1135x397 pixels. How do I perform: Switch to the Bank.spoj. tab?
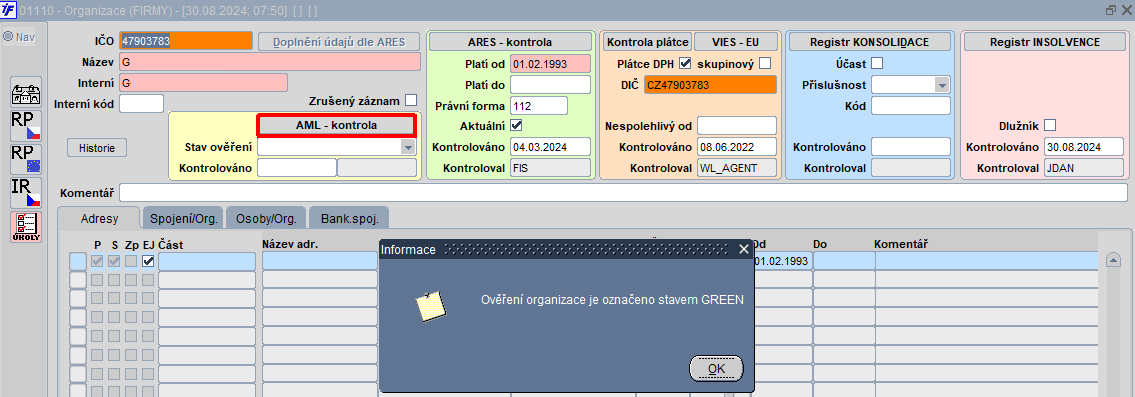click(x=350, y=217)
